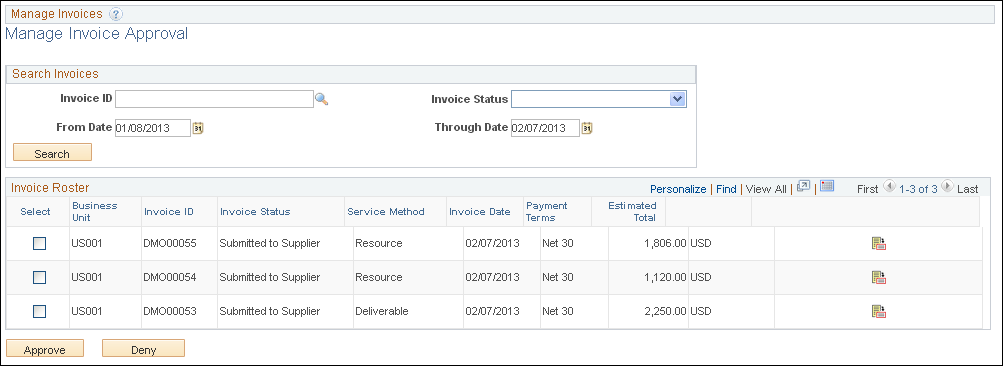Sort by Business Unit column header

(x=95, y=211)
